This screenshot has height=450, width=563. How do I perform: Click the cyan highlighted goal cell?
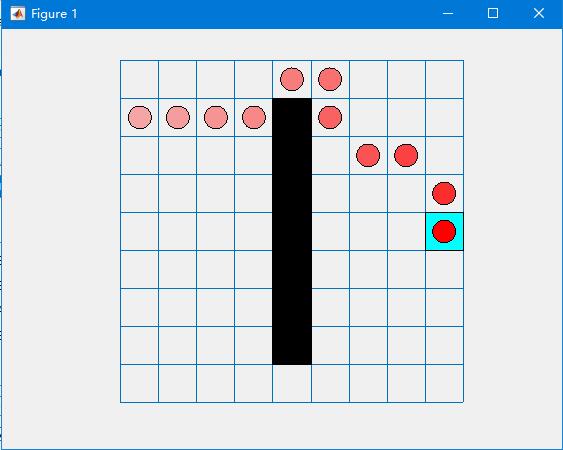[445, 232]
